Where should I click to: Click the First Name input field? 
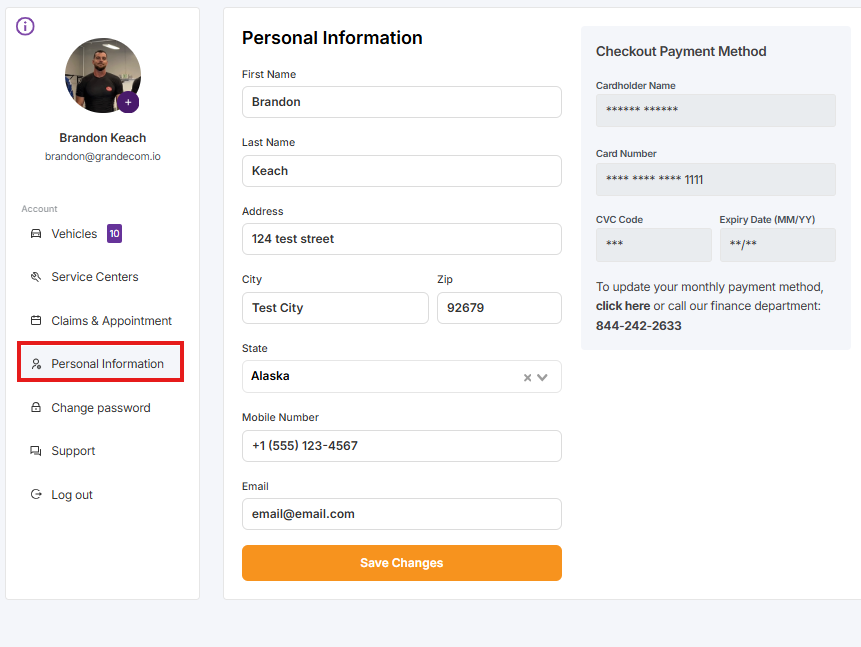401,102
